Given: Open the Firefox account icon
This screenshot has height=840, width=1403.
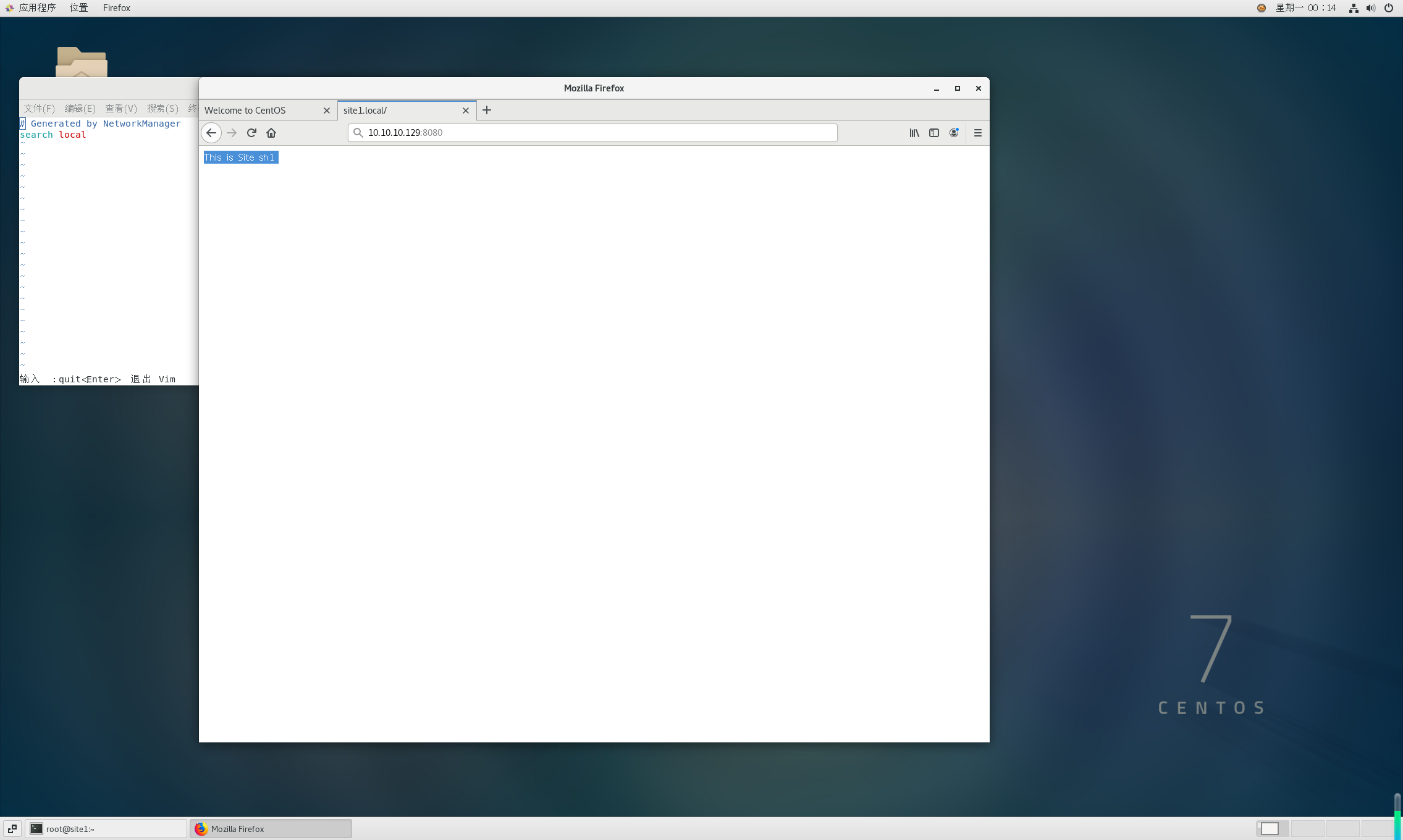Looking at the screenshot, I should click(954, 133).
